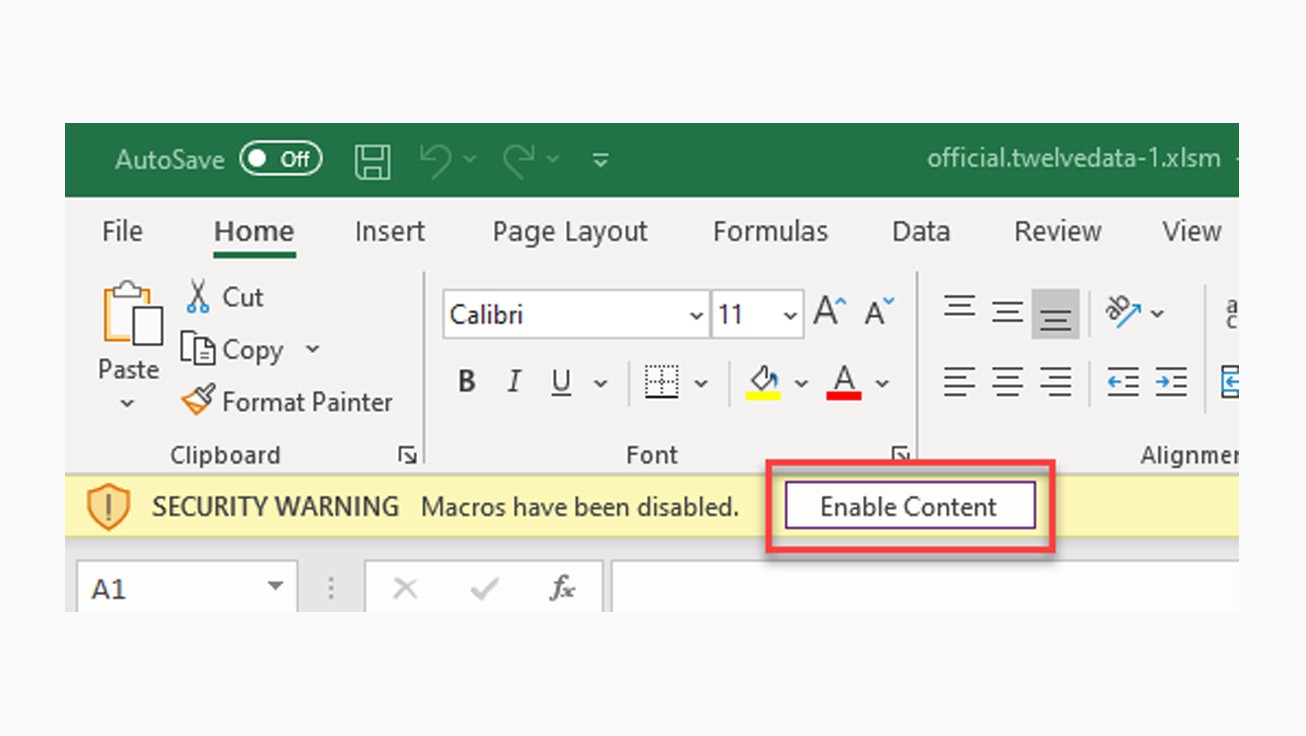The height and width of the screenshot is (736, 1306).
Task: Click the Name Box showing A1
Action: (170, 589)
